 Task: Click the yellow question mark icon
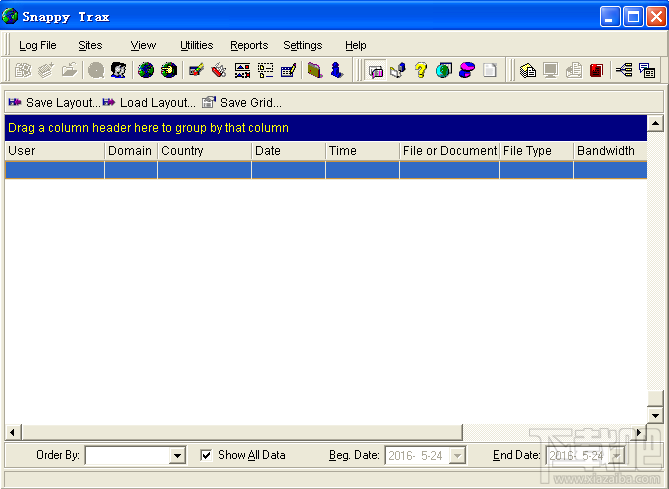click(x=421, y=70)
